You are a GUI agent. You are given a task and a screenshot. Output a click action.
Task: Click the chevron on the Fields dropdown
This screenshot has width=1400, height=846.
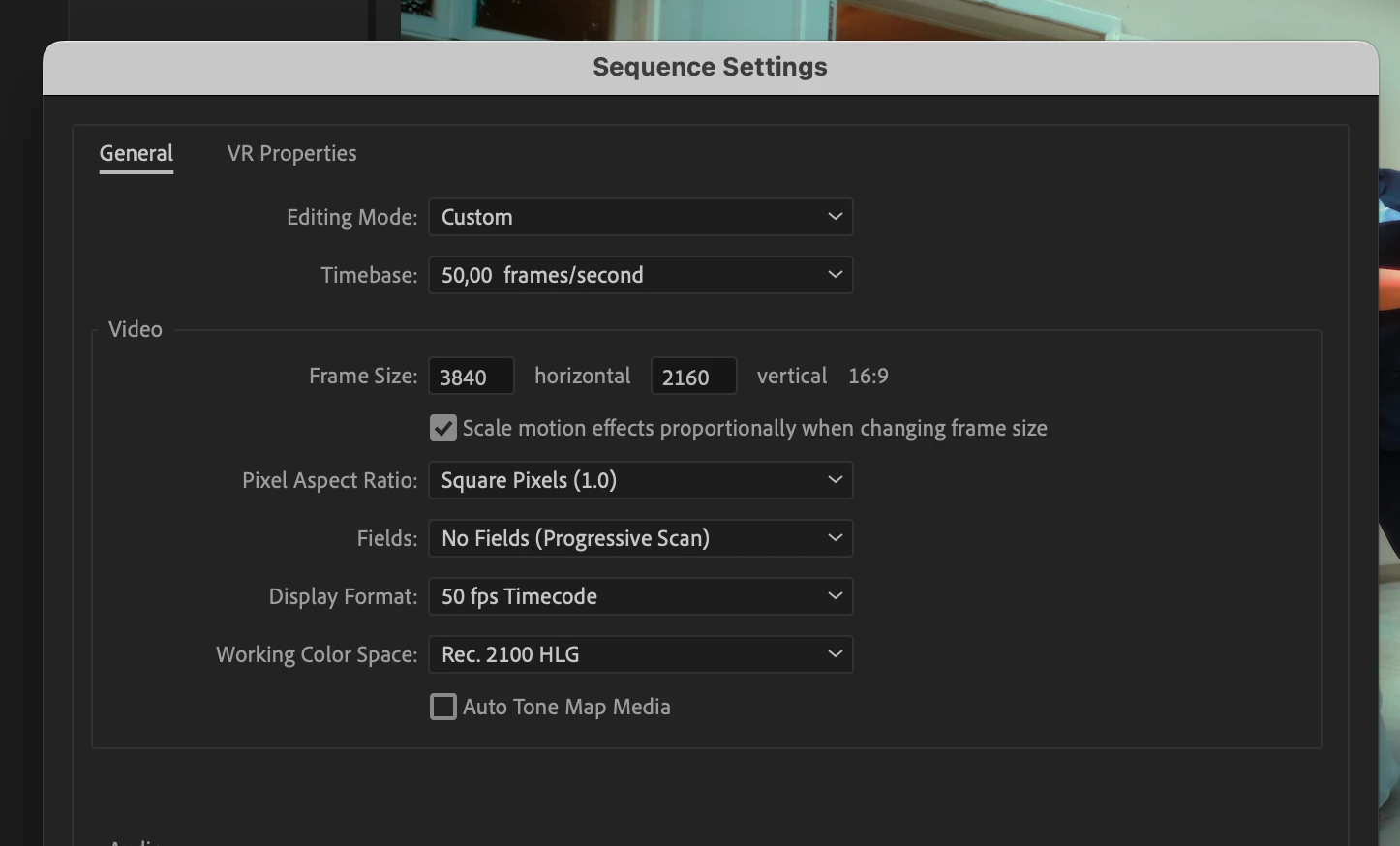point(835,538)
